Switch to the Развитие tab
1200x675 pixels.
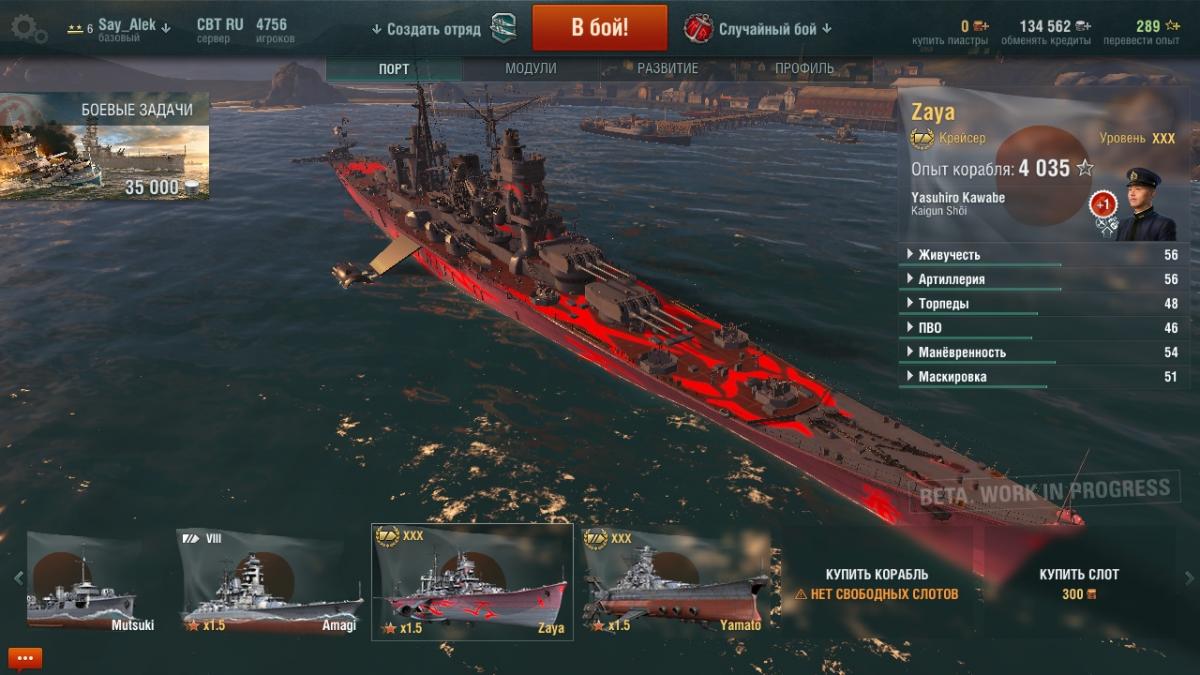point(668,69)
